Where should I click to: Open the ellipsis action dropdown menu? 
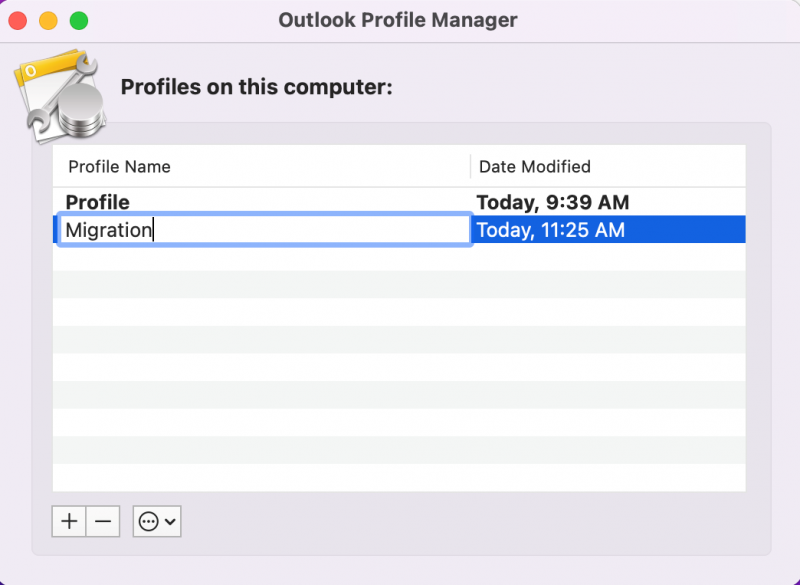click(x=157, y=521)
